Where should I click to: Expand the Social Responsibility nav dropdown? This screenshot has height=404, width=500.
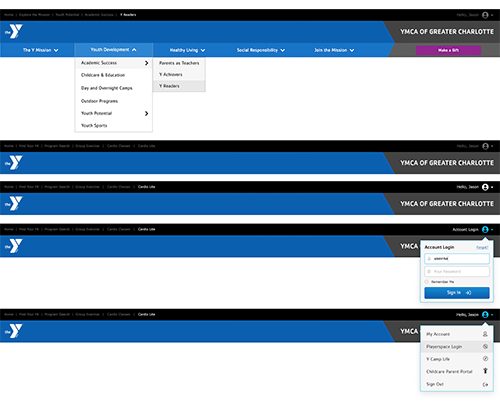click(261, 50)
